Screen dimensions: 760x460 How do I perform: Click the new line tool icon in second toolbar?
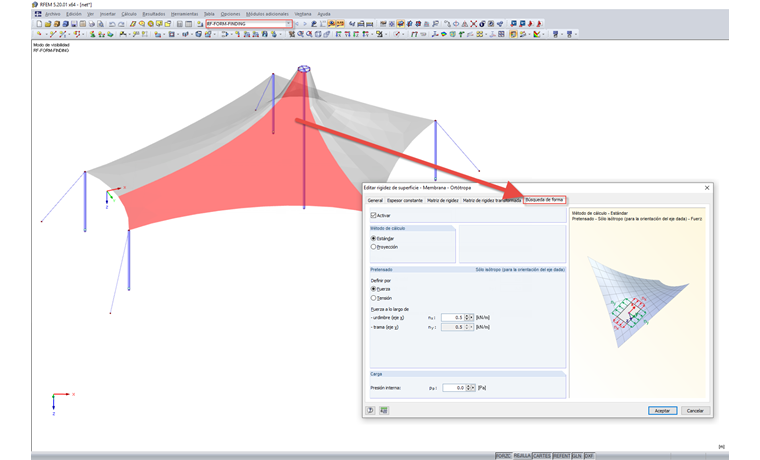coord(53,34)
